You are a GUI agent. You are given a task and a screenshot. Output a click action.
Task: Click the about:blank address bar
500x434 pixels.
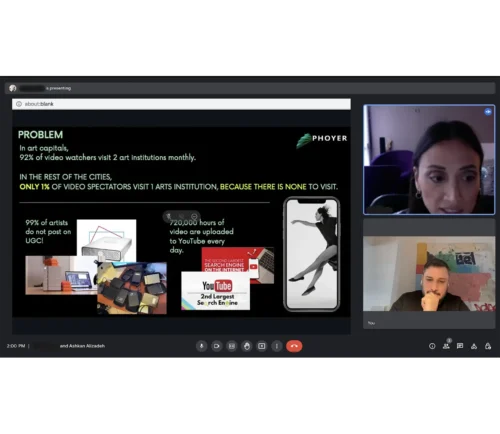(181, 104)
